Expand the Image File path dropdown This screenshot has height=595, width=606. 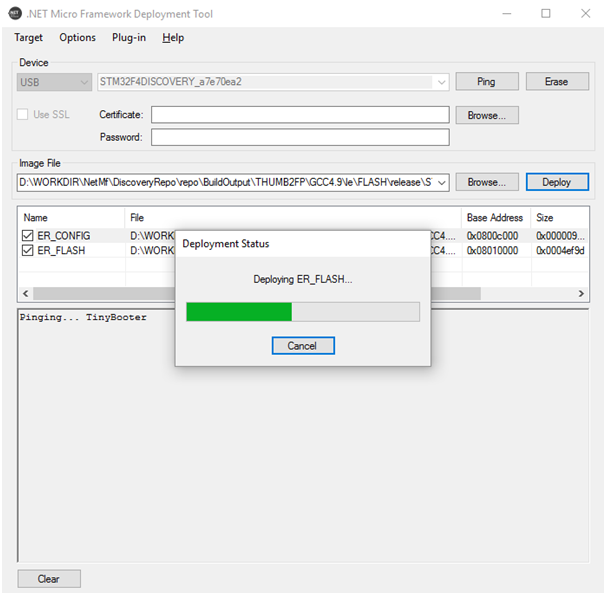[441, 182]
